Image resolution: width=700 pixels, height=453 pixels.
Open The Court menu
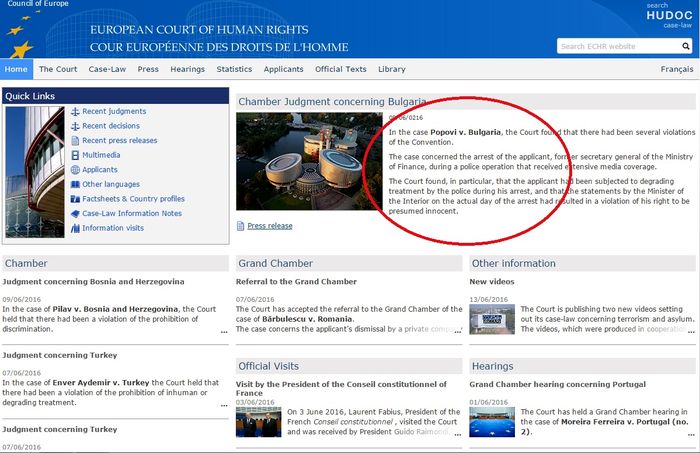(58, 69)
